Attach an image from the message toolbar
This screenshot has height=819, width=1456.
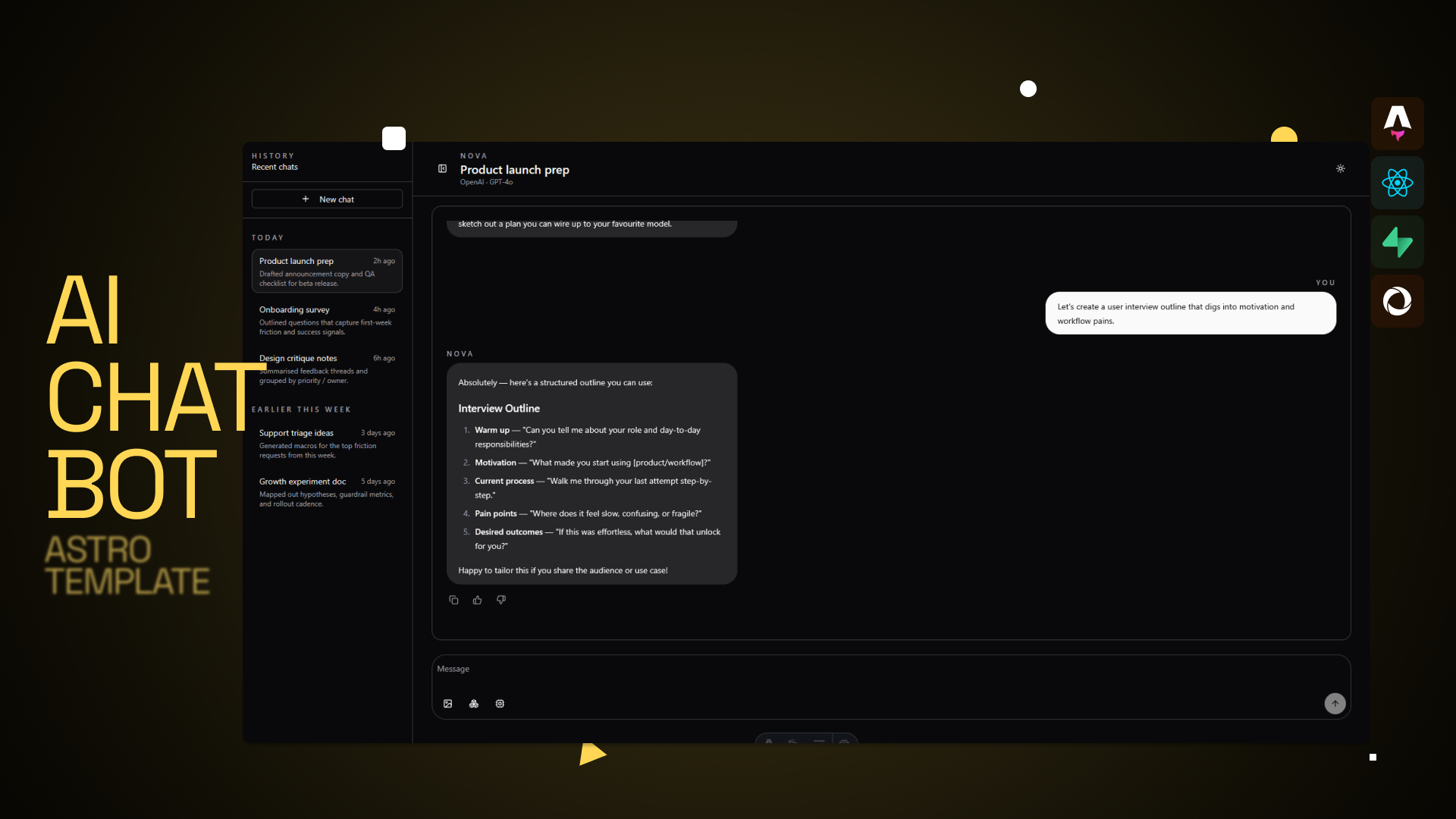(447, 704)
